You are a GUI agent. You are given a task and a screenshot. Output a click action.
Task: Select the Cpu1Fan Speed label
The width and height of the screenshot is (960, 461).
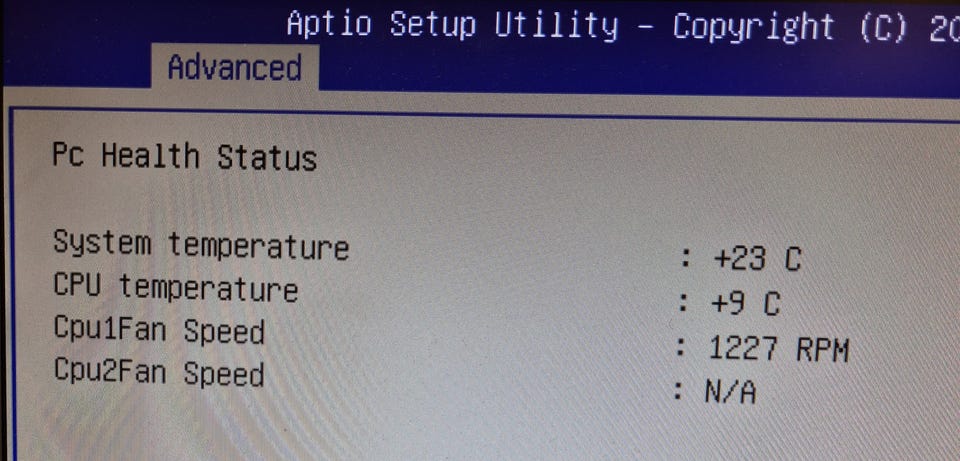pos(159,330)
